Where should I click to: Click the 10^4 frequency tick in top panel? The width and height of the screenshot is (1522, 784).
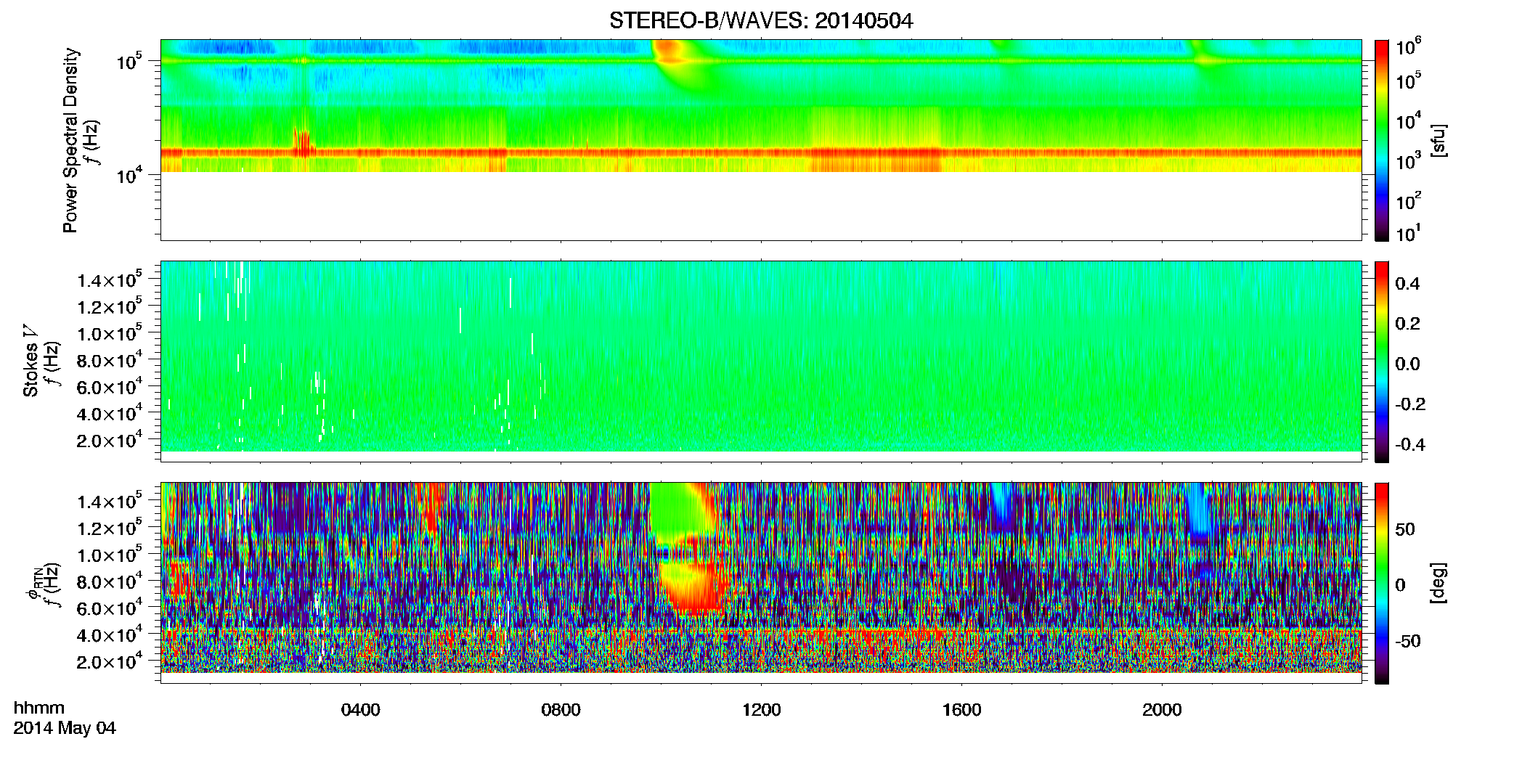[129, 175]
